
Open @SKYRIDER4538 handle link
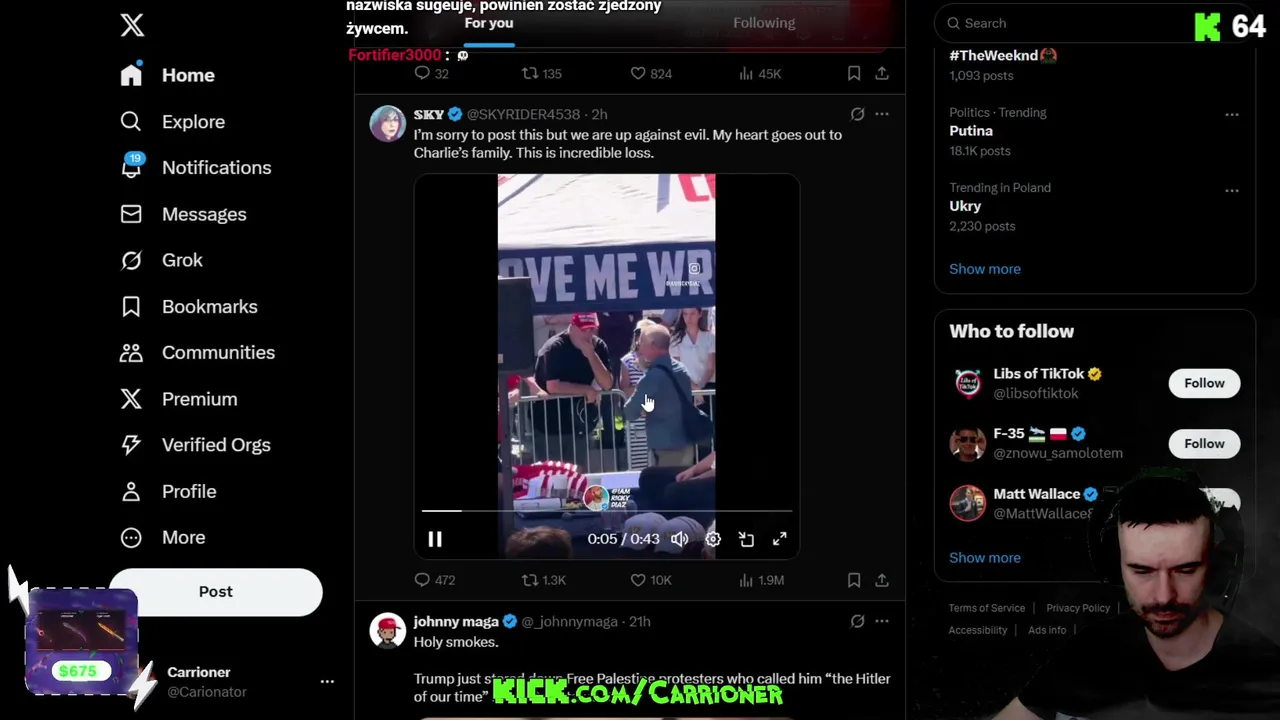point(523,114)
